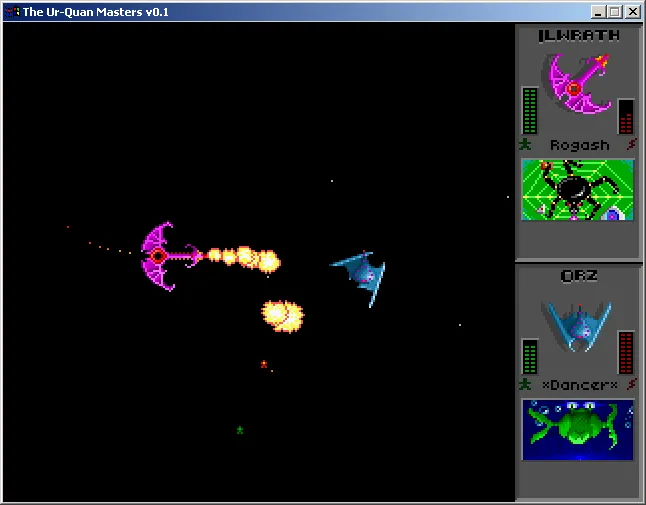Click the captain name *Dancer*
This screenshot has height=505, width=646.
pyautogui.click(x=579, y=385)
